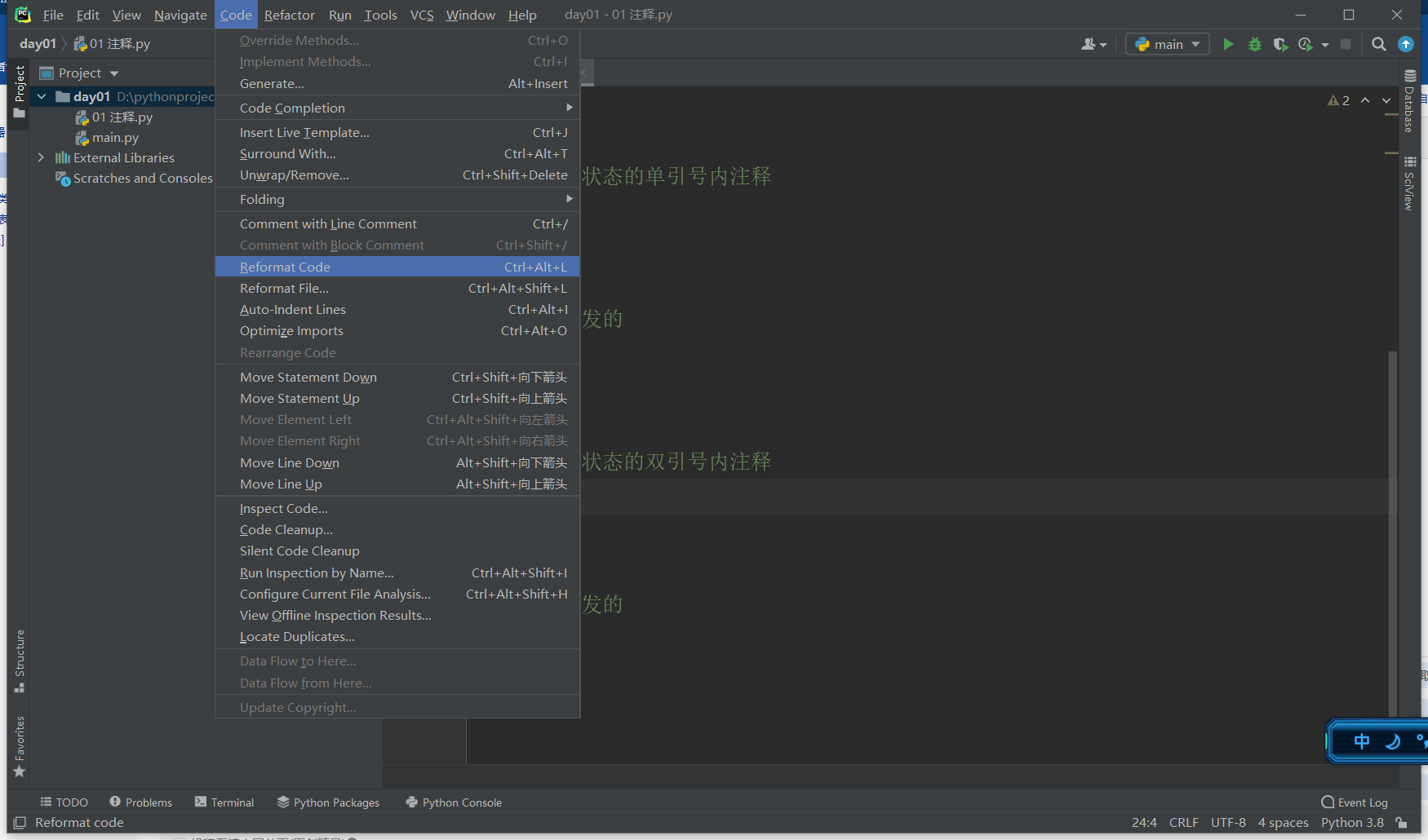Choose Reformat File... entry
1428x840 pixels.
pyautogui.click(x=397, y=288)
